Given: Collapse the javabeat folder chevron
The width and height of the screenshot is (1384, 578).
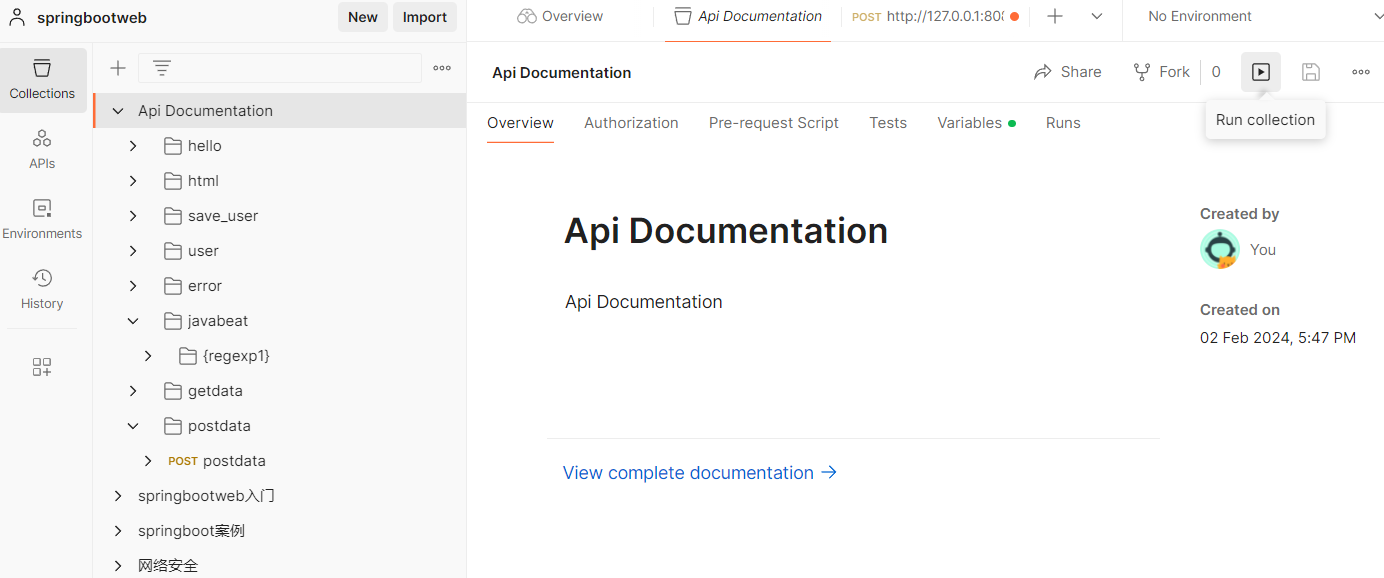Looking at the screenshot, I should (133, 321).
